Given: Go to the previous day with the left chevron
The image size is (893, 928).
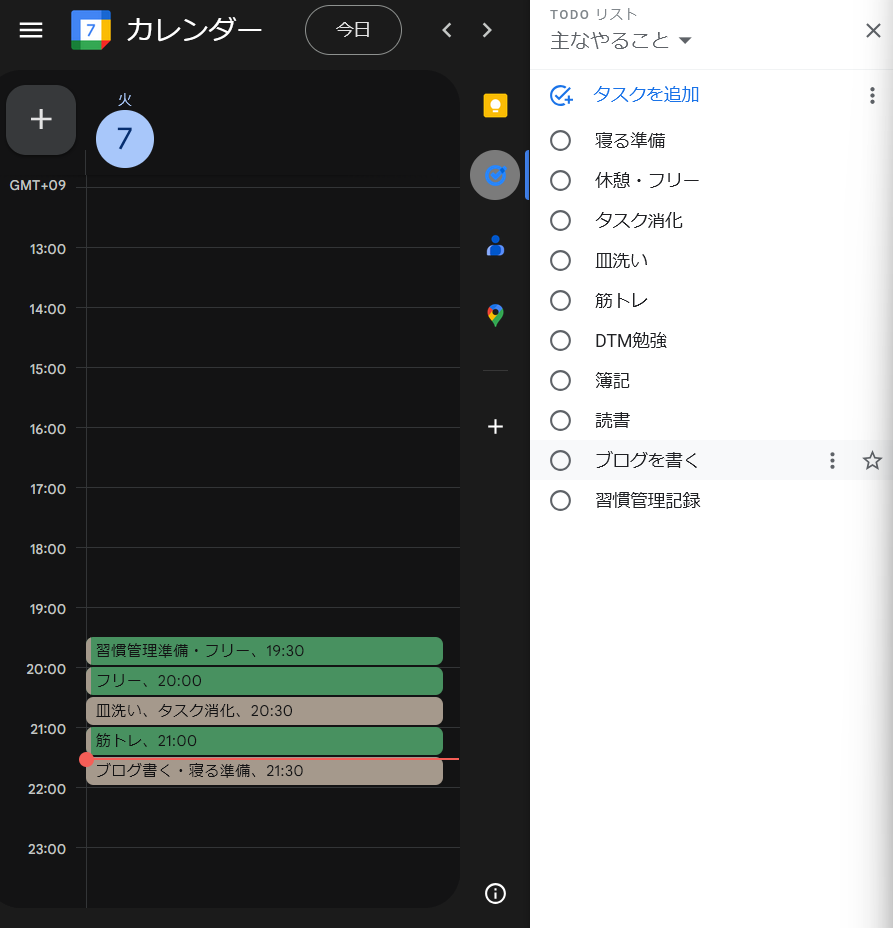Looking at the screenshot, I should [447, 30].
